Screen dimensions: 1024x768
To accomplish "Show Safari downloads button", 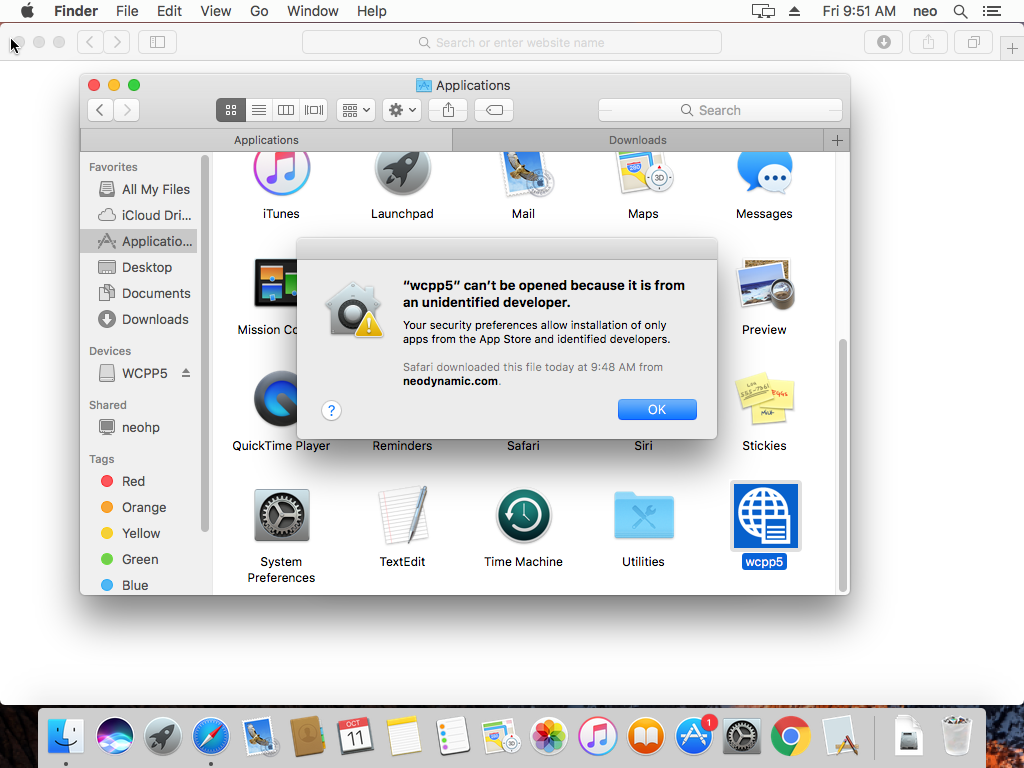I will [x=884, y=42].
